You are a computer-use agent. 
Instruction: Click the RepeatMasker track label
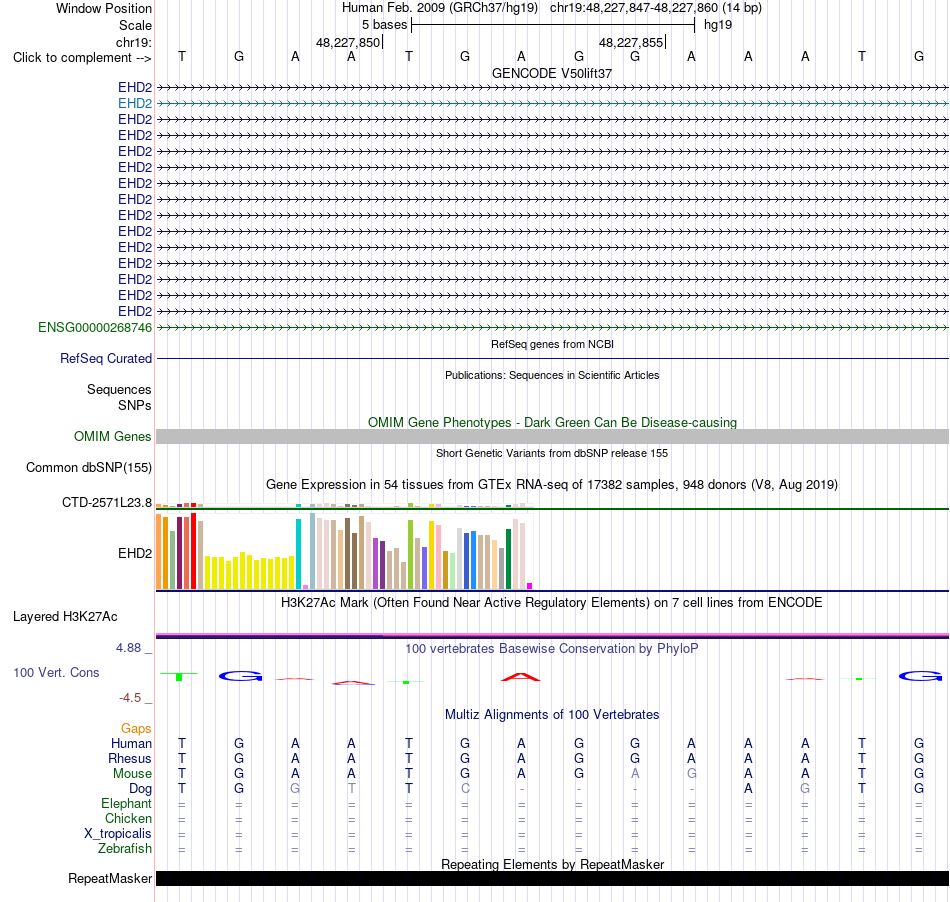pos(110,878)
